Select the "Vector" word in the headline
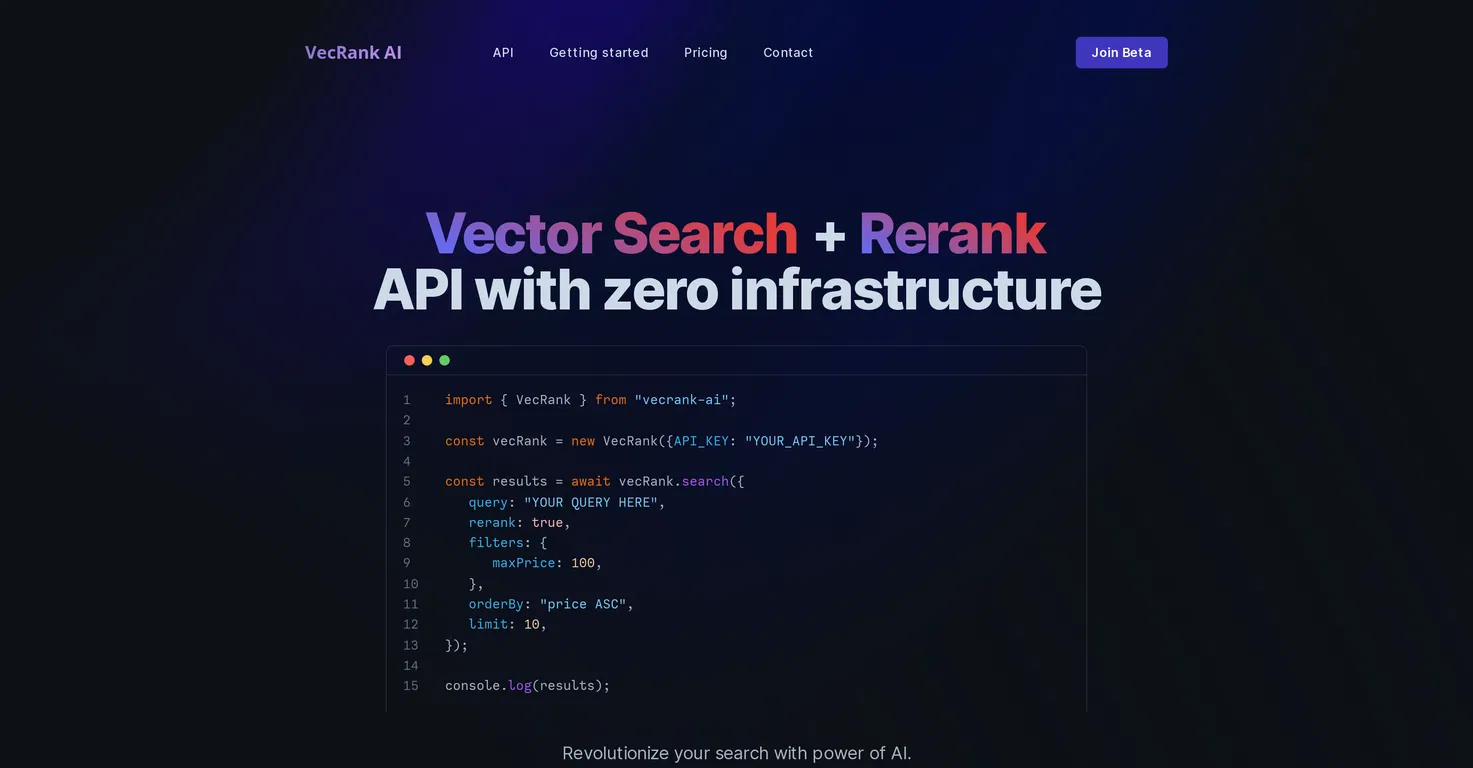 click(513, 233)
